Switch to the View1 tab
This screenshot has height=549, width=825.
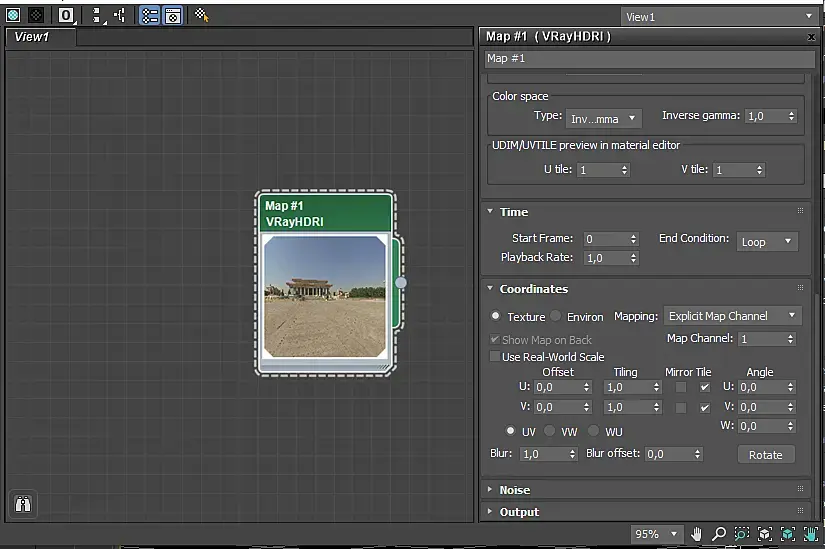coord(32,37)
